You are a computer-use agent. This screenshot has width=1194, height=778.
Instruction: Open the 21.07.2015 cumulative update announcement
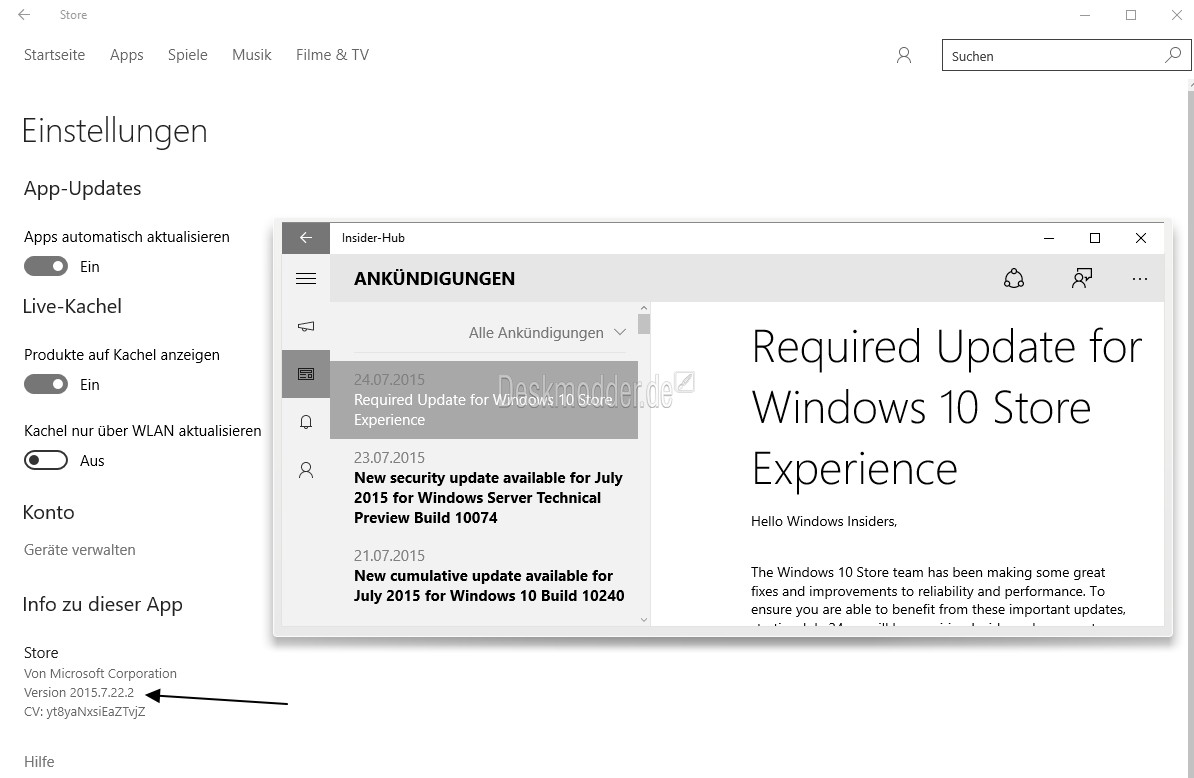[x=489, y=576]
